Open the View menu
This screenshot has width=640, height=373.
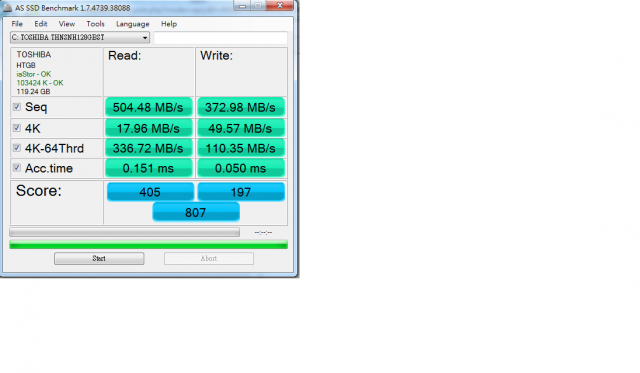pos(67,24)
